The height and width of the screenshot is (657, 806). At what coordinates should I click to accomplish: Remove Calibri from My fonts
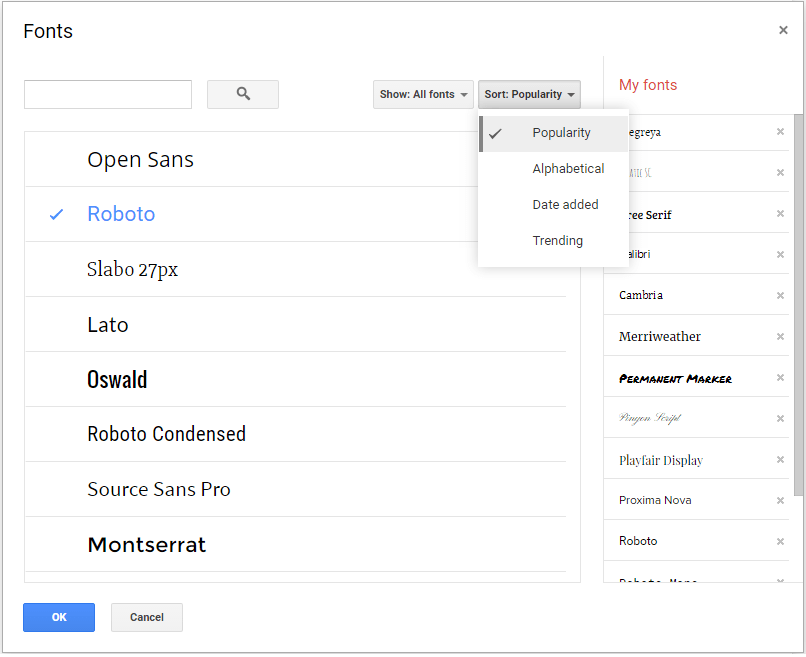(x=780, y=253)
